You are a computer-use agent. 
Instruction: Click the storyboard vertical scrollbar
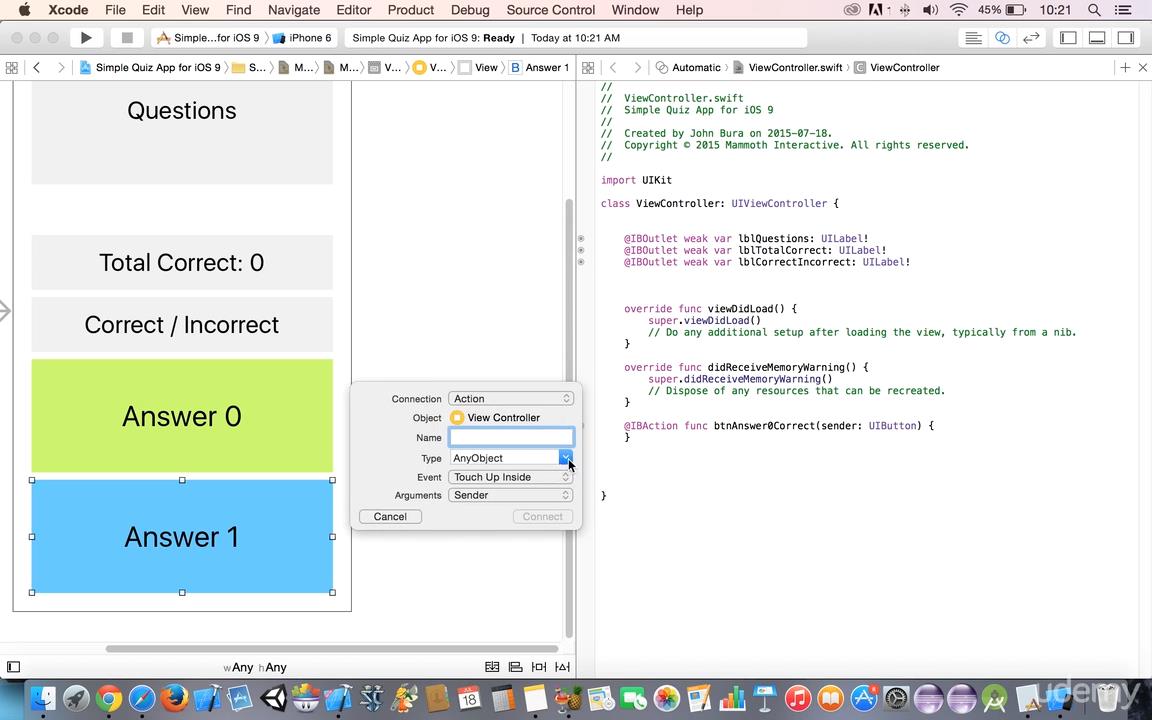coord(569,418)
